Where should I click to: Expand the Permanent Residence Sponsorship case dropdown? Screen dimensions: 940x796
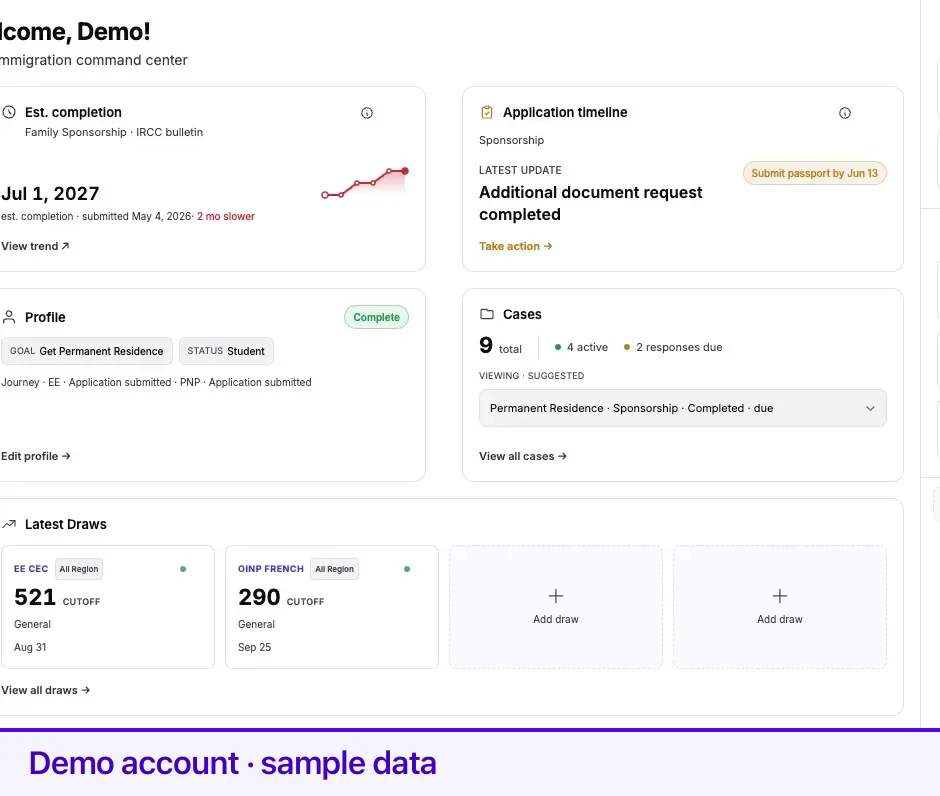[682, 408]
